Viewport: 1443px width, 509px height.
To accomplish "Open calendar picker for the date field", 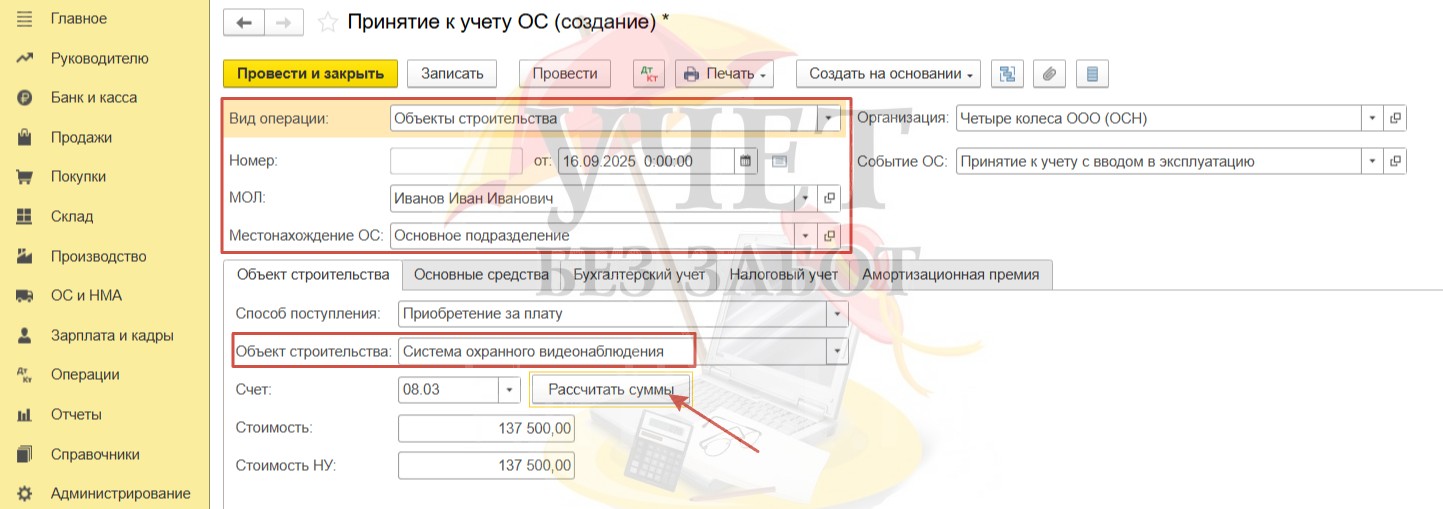I will [746, 160].
